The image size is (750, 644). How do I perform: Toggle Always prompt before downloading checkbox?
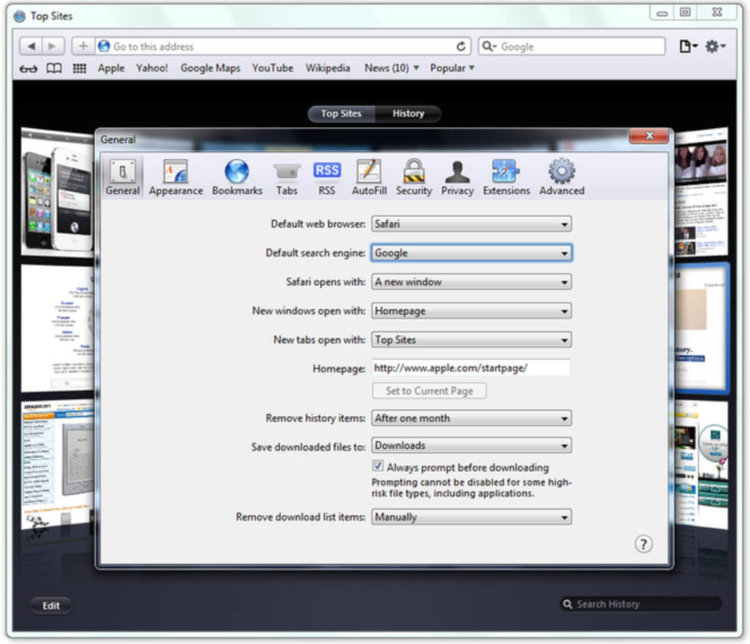pyautogui.click(x=378, y=466)
